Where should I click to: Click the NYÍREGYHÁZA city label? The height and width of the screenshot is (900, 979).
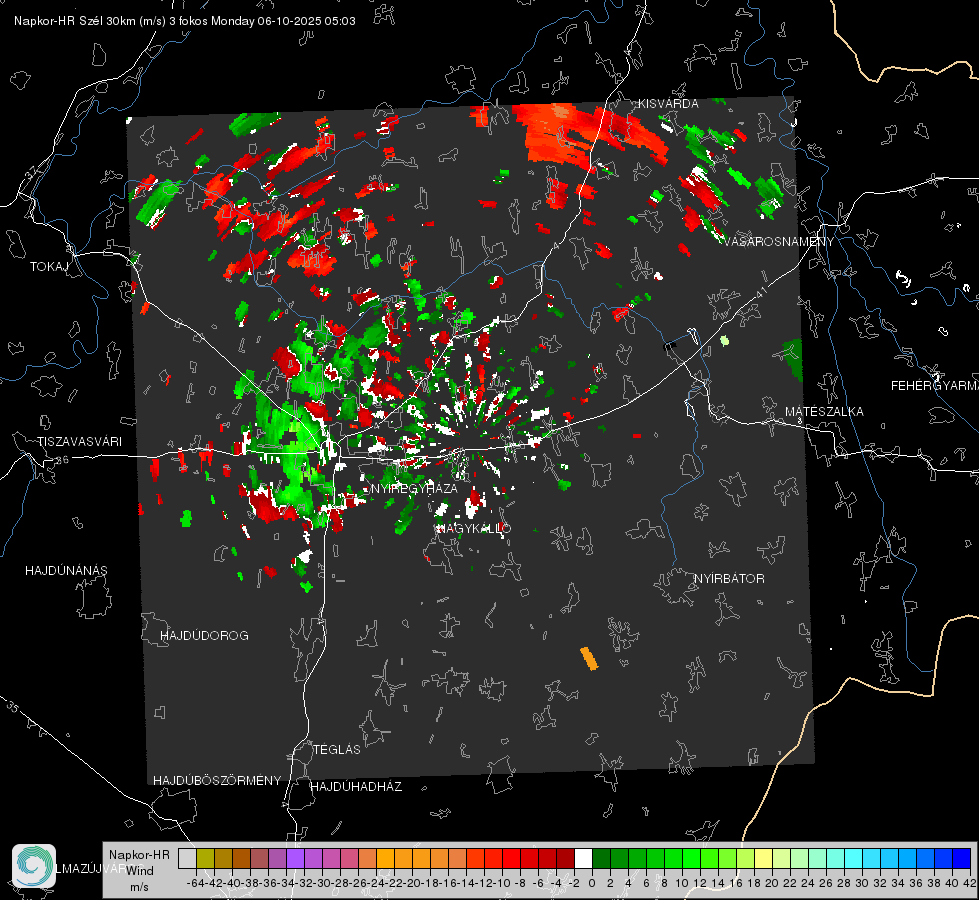[x=414, y=488]
